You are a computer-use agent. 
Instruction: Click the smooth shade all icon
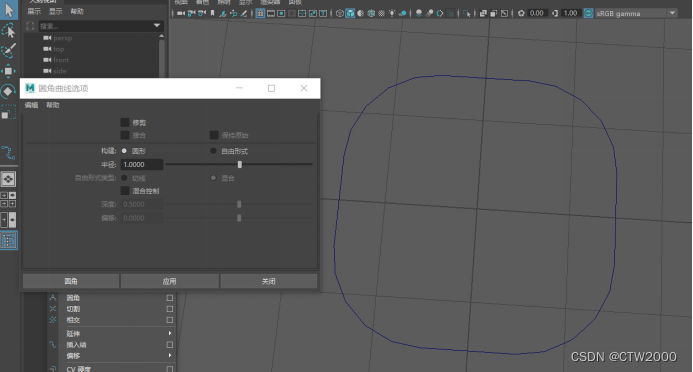[x=350, y=13]
